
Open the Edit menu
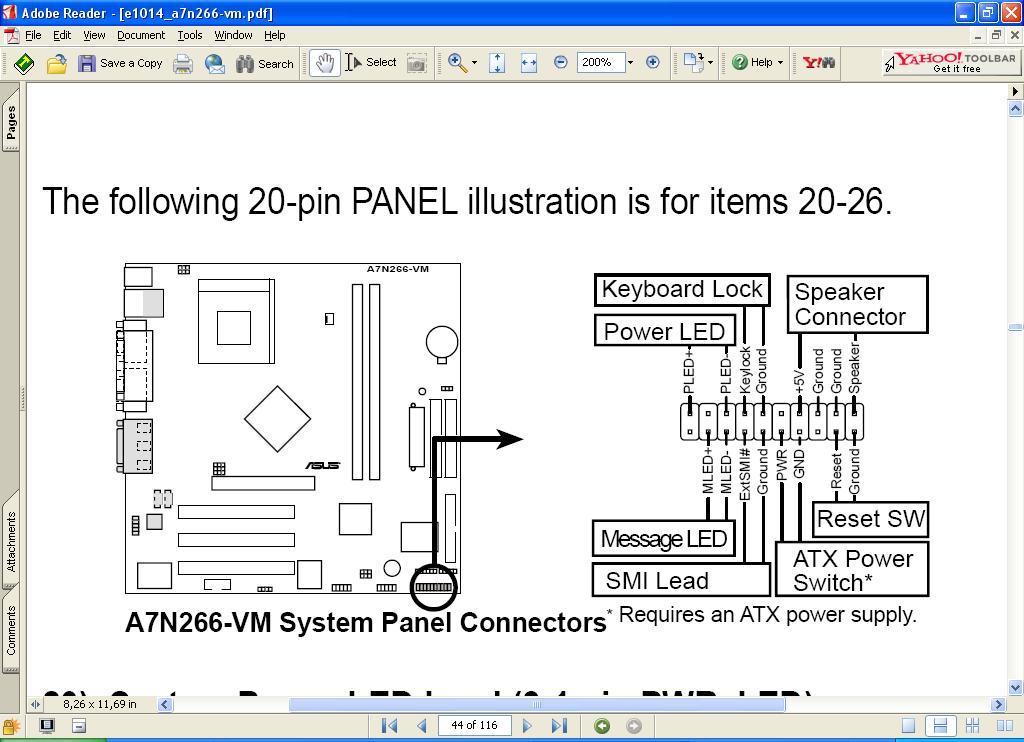point(62,35)
